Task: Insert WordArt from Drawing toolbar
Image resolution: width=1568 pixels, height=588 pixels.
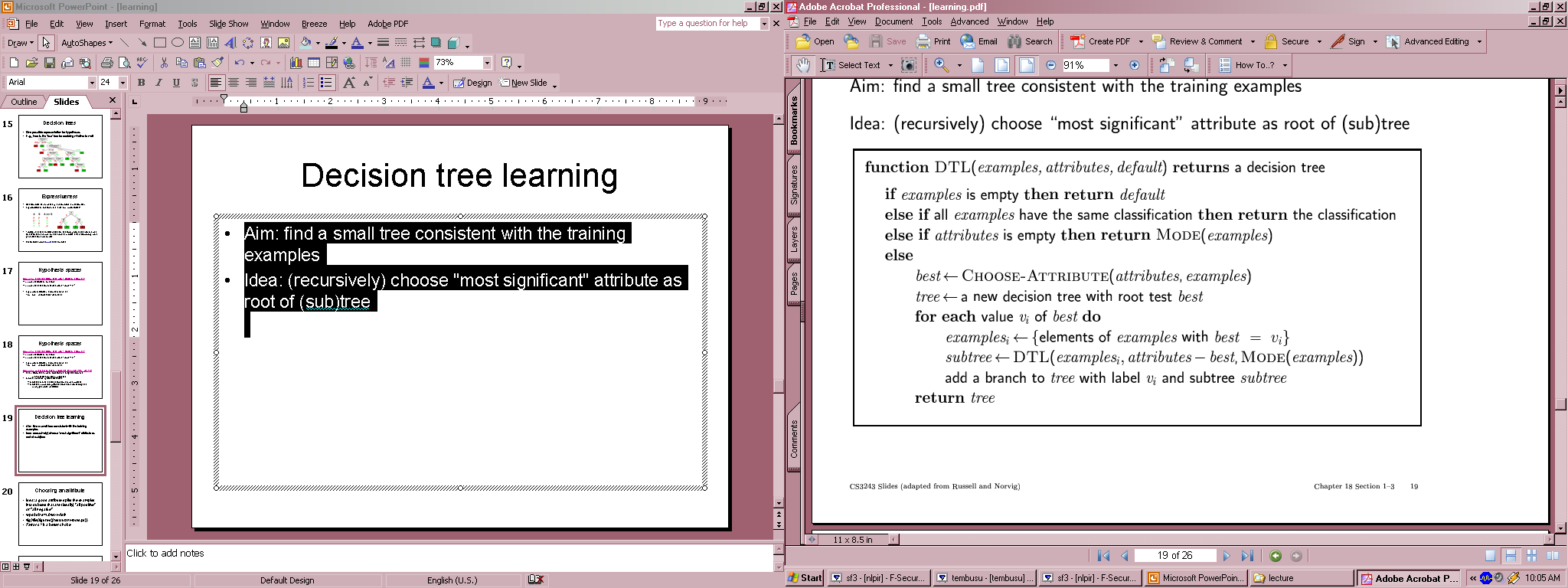Action: click(x=230, y=43)
